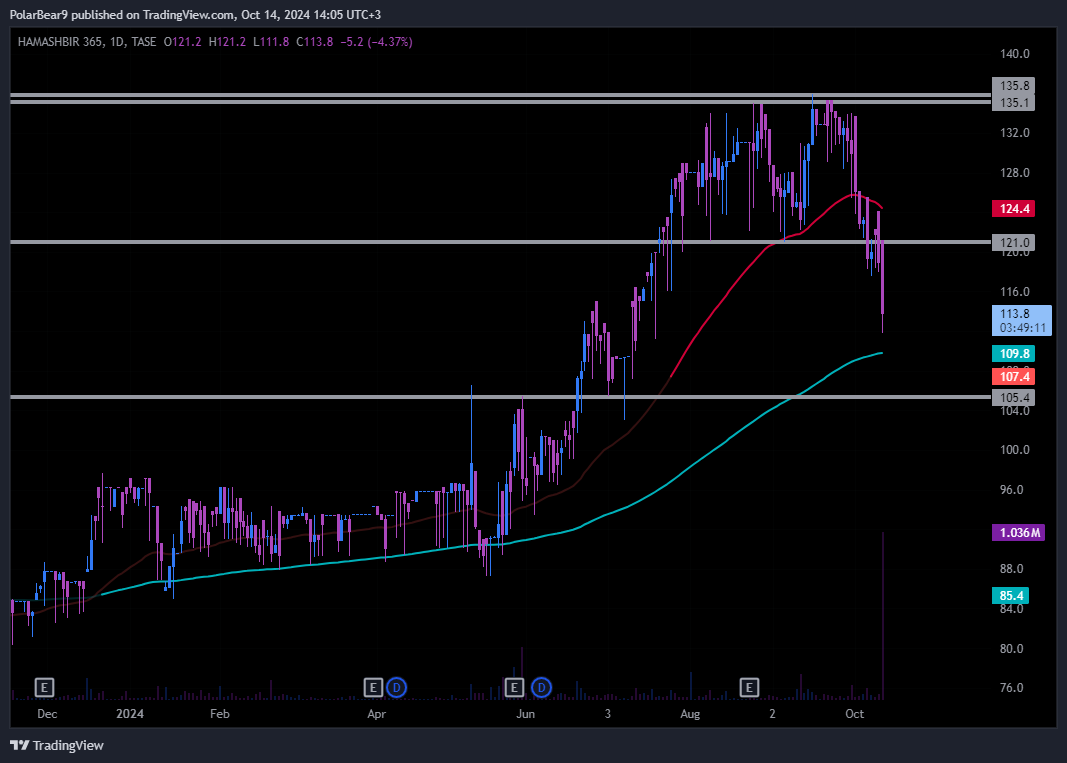
Task: Select the 135.8 price line label
Action: click(x=1014, y=85)
